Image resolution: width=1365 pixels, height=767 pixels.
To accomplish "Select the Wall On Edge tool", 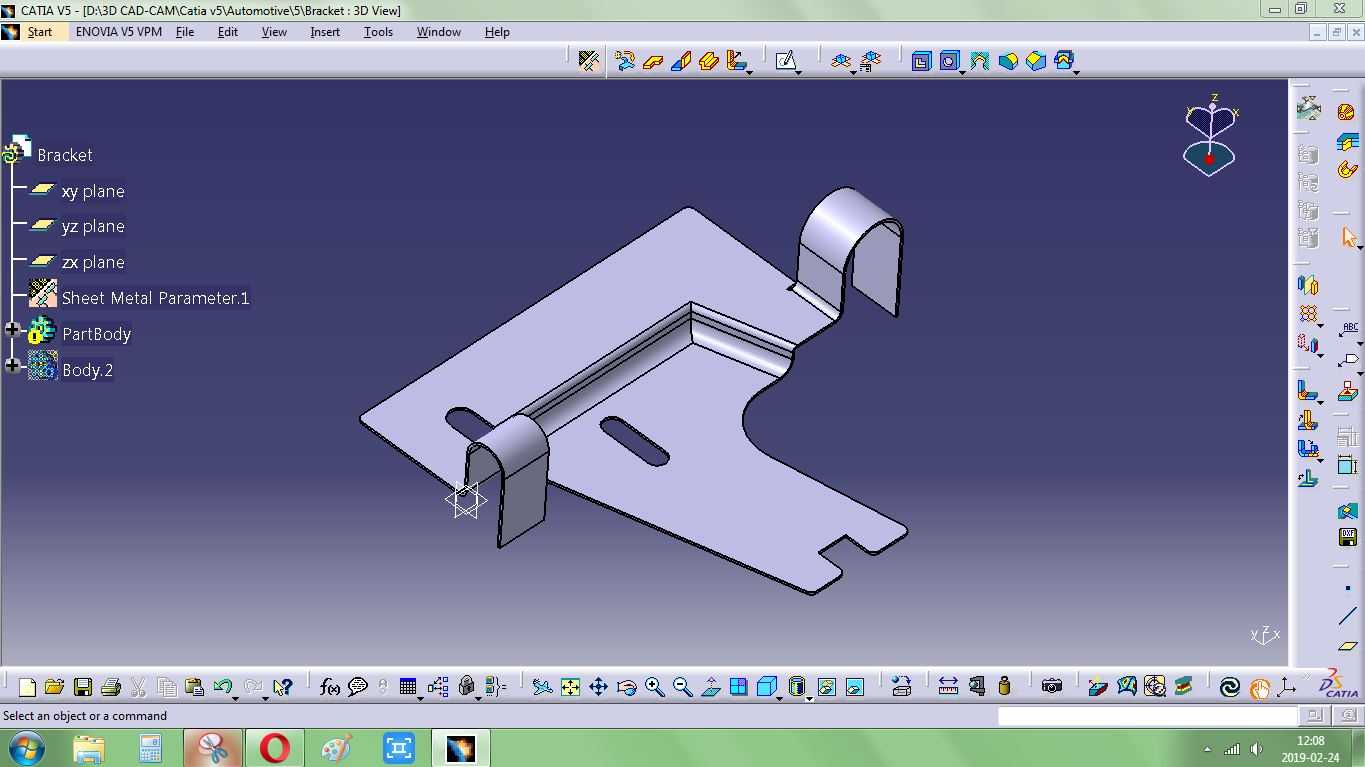I will tap(681, 61).
